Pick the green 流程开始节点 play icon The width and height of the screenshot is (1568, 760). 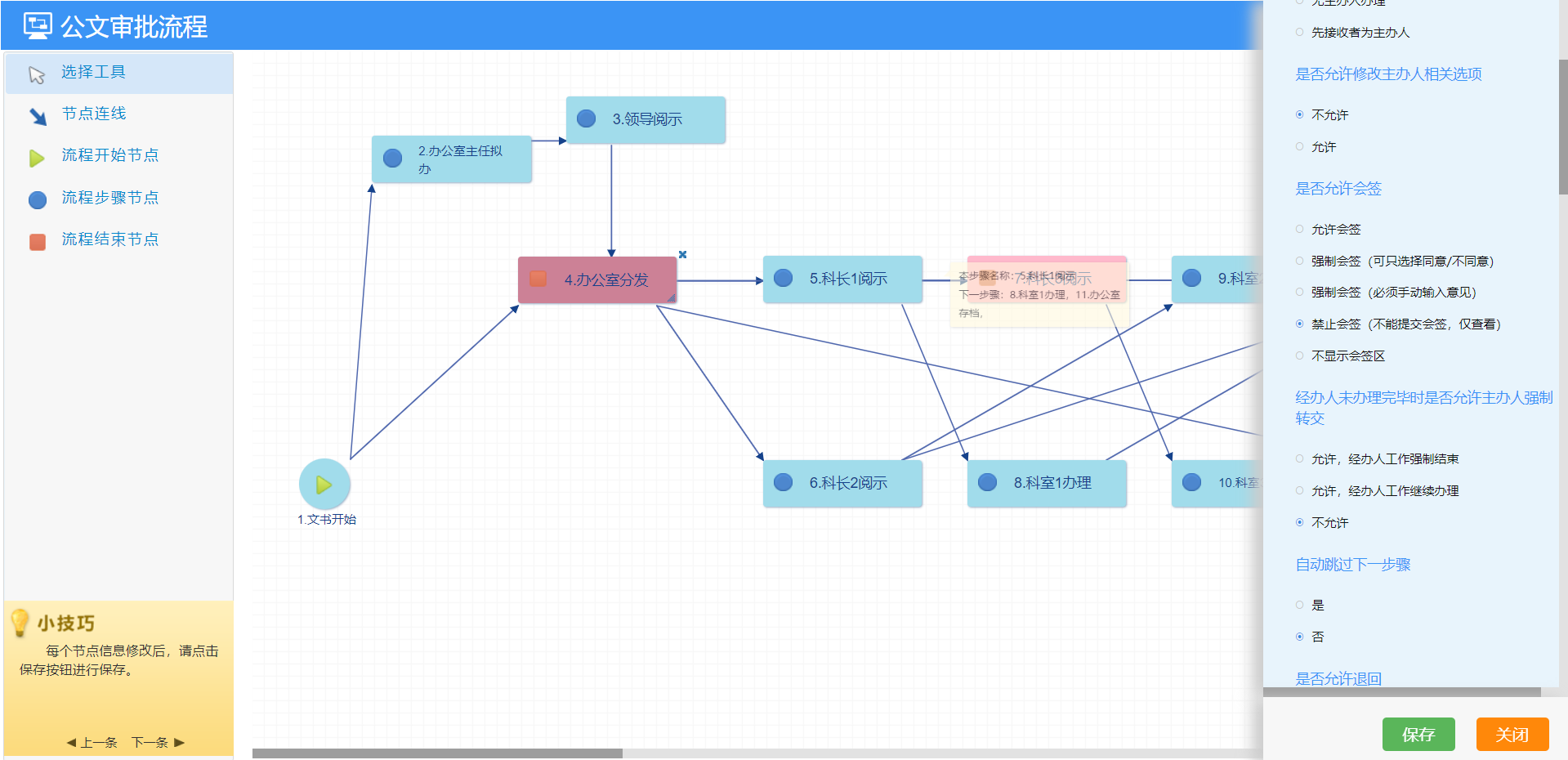click(37, 158)
